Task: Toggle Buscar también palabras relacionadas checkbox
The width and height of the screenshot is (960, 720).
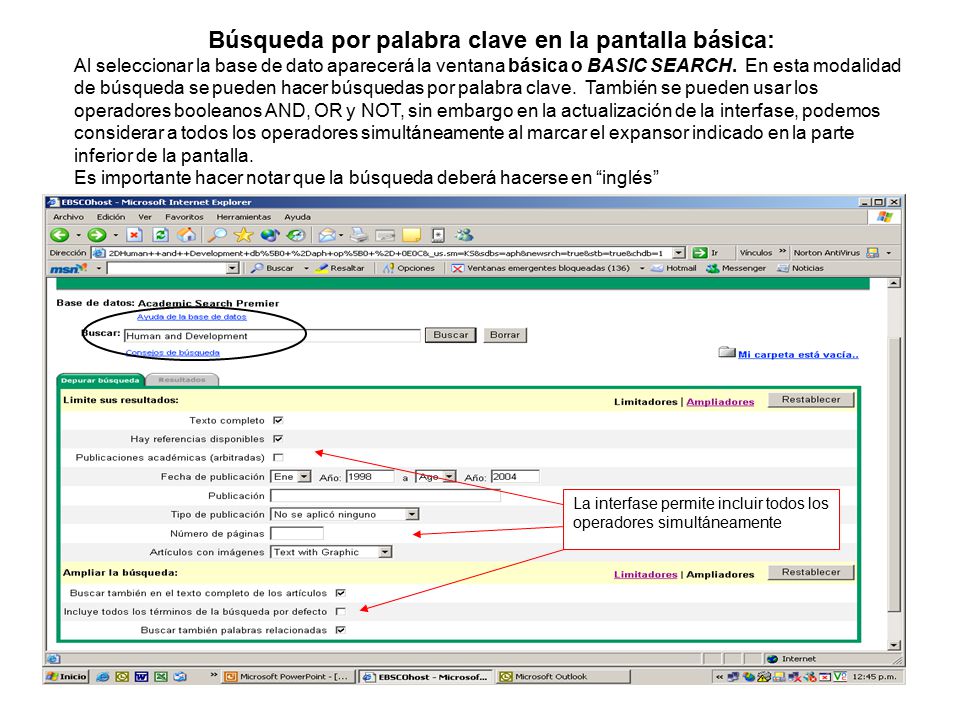Action: point(341,629)
